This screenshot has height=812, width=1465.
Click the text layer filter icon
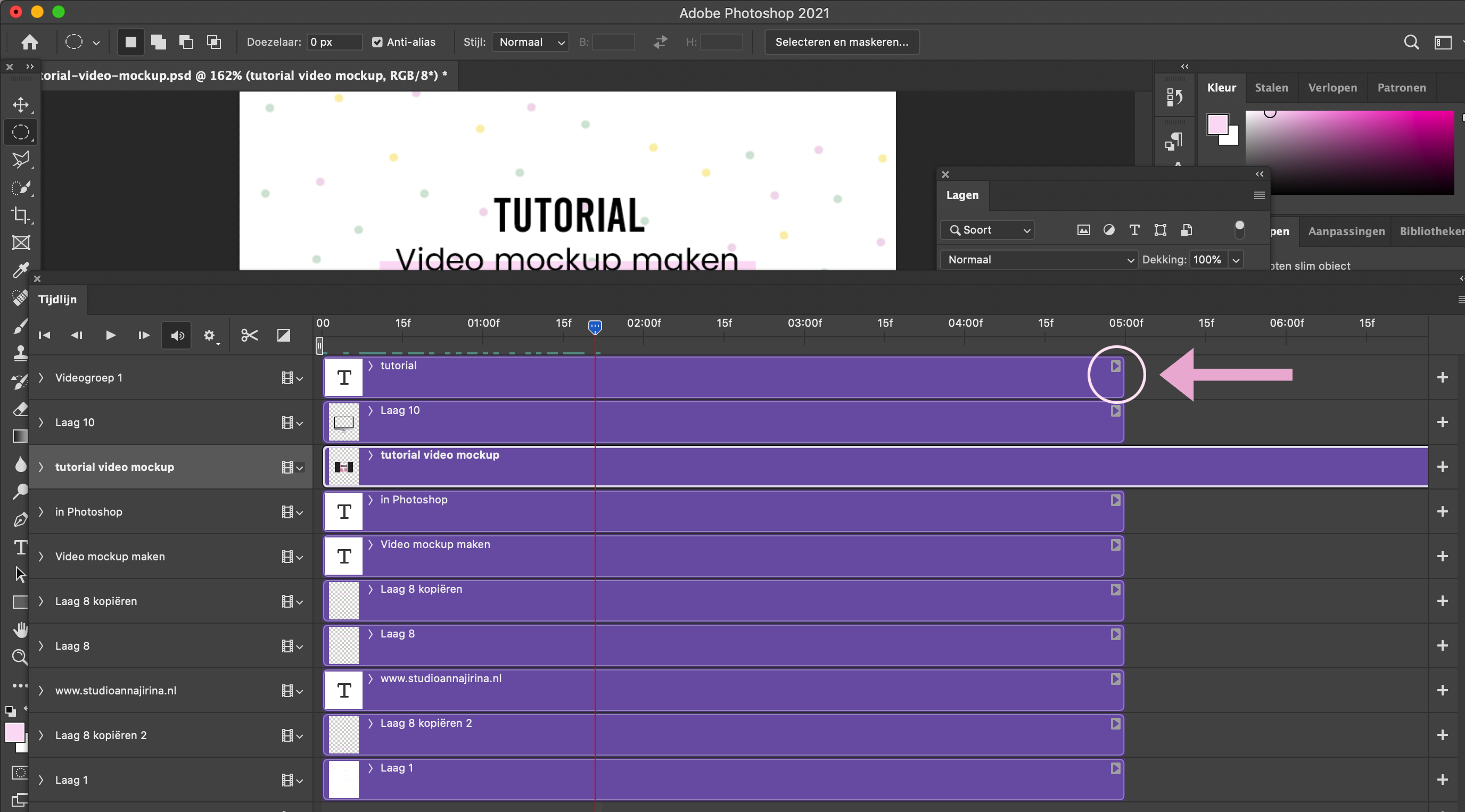[x=1134, y=230]
